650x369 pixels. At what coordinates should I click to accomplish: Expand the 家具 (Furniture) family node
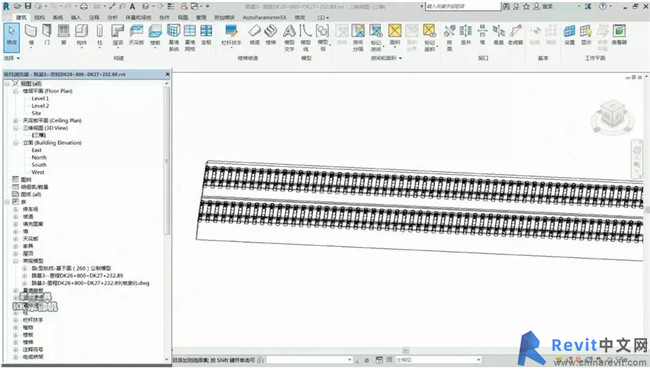click(15, 246)
